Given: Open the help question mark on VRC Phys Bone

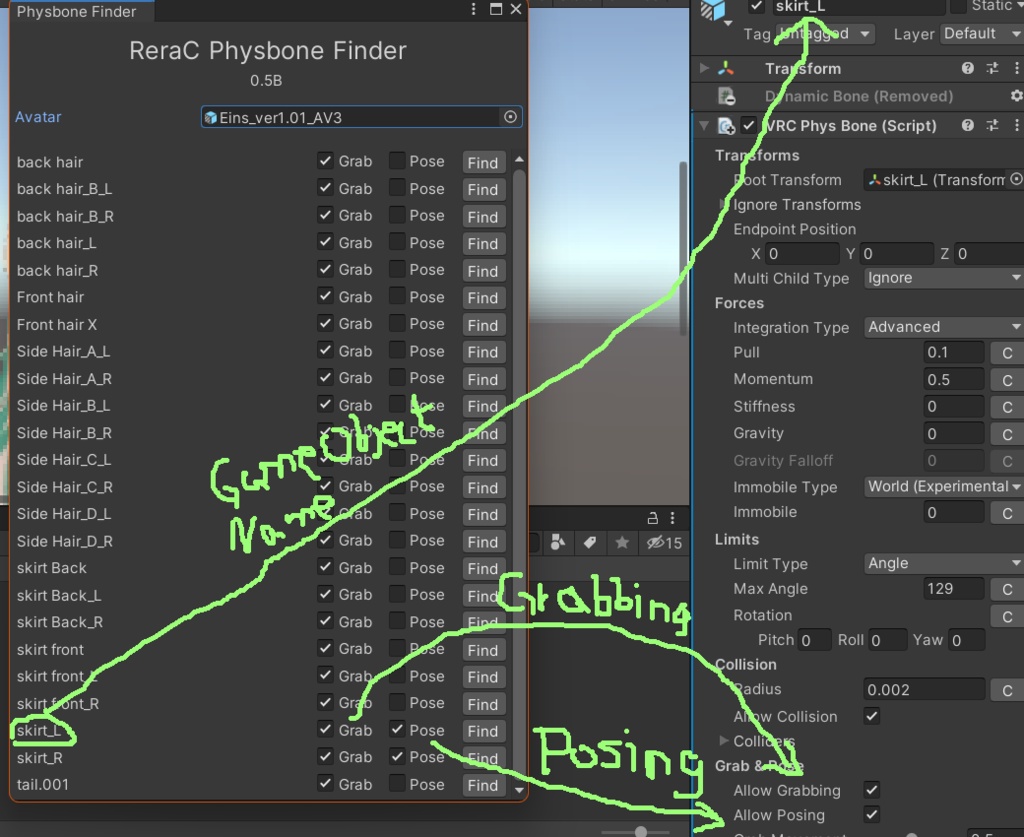Looking at the screenshot, I should pyautogui.click(x=968, y=124).
